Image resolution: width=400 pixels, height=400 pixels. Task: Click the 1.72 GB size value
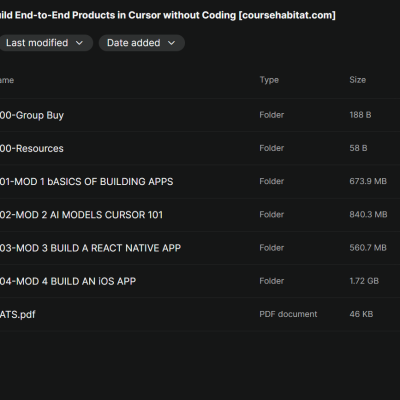(364, 281)
